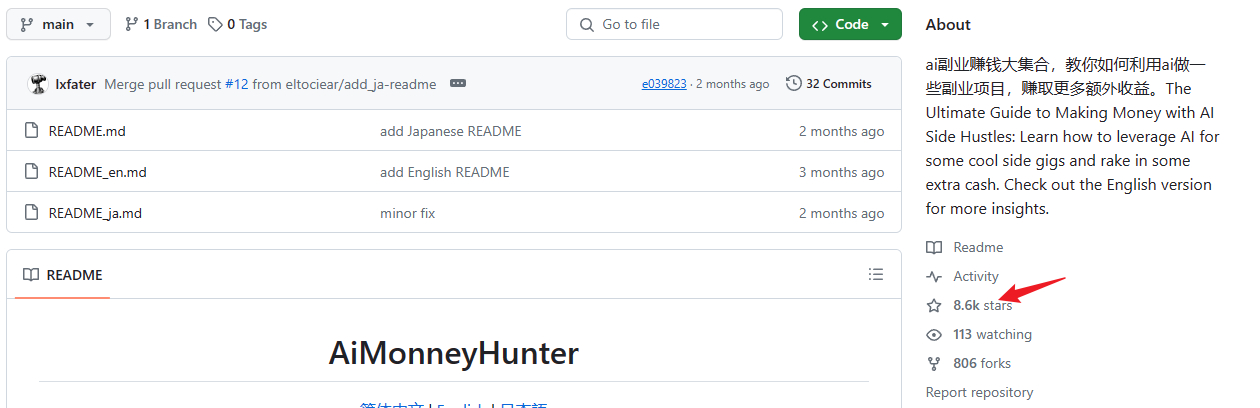The height and width of the screenshot is (408, 1260).
Task: Click lxfater's avatar image
Action: (x=38, y=84)
